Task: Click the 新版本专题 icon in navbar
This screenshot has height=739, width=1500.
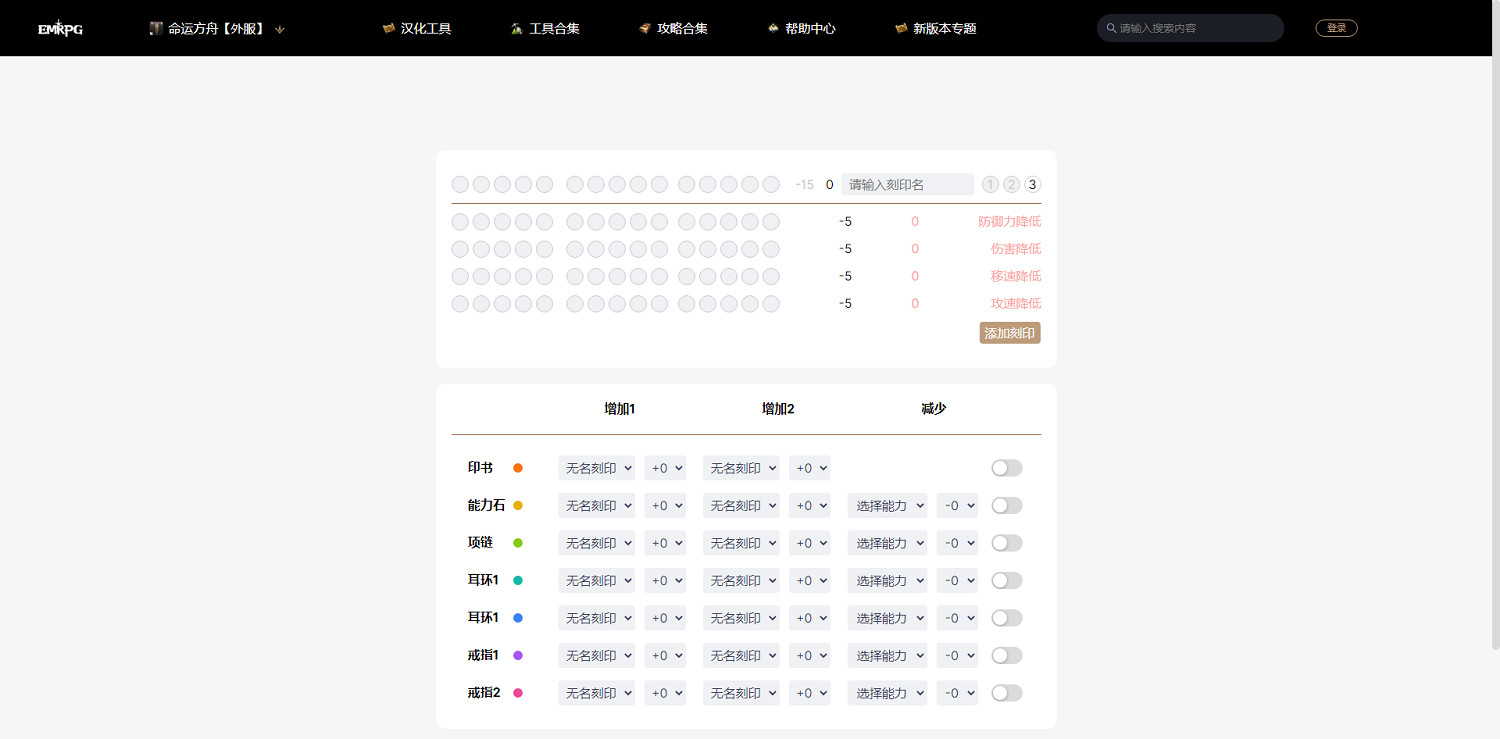Action: coord(899,28)
